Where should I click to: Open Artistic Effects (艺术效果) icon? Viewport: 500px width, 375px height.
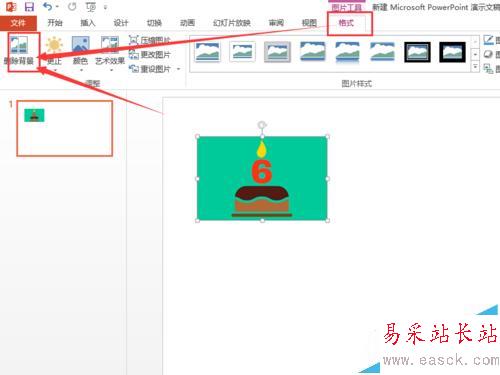click(x=110, y=46)
